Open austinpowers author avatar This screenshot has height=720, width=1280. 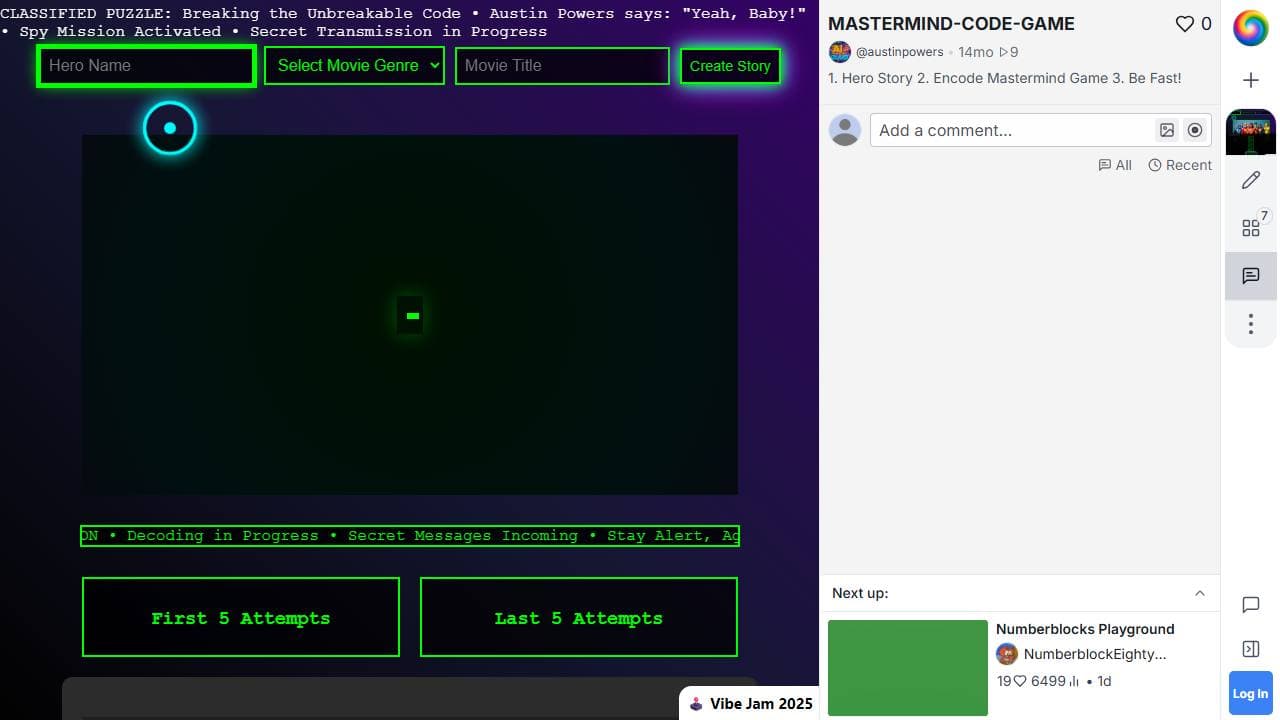[839, 52]
